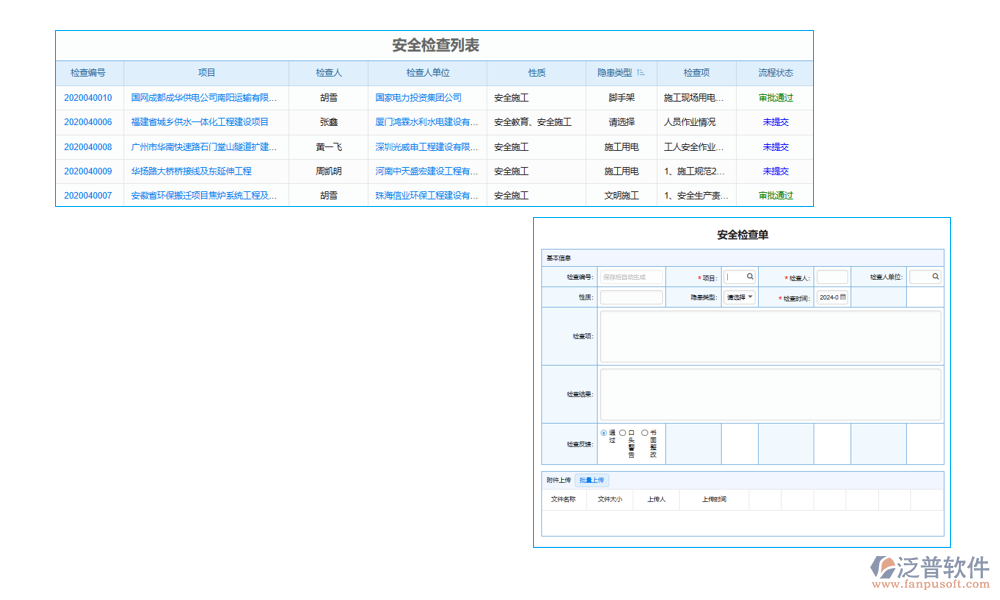Screen dimensions: 1000x600
Task: Click the sort icon beside 隐患类型 header
Action: coord(641,73)
